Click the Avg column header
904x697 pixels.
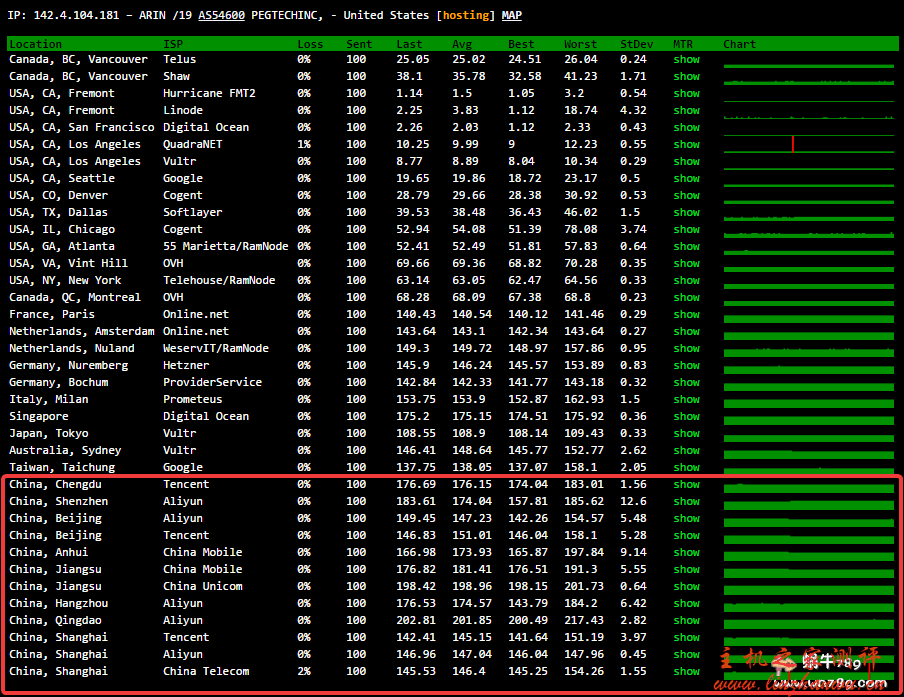(461, 44)
